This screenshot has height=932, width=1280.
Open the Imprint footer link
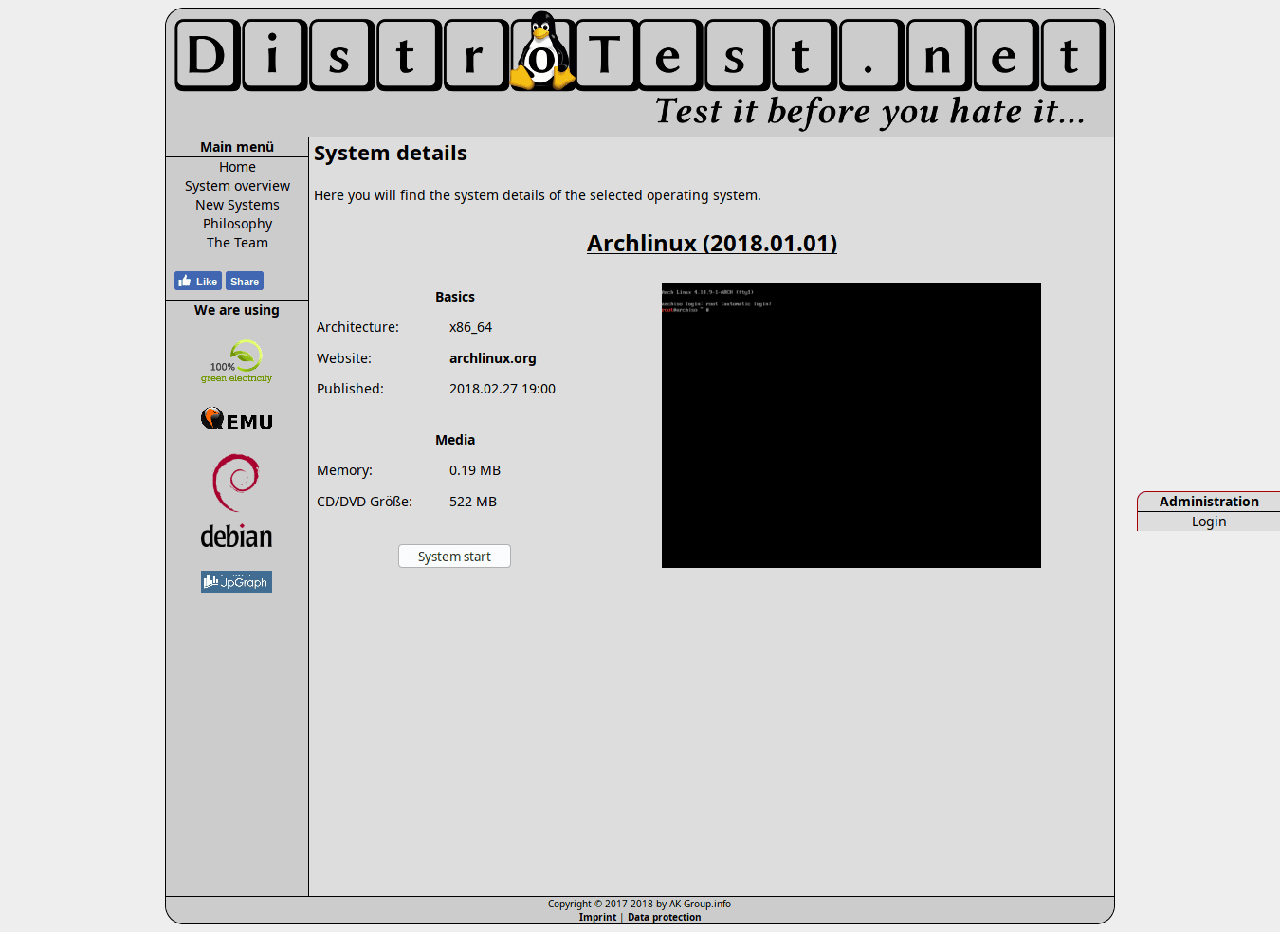[597, 917]
